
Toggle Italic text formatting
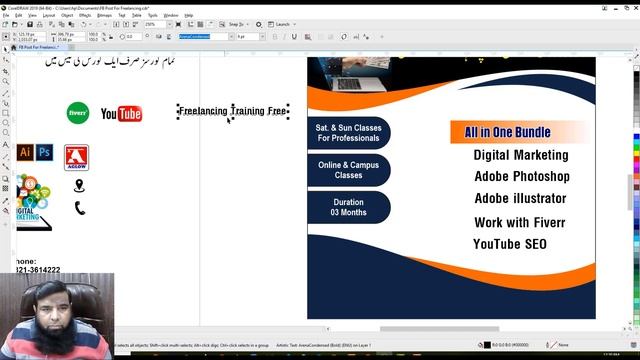click(284, 37)
